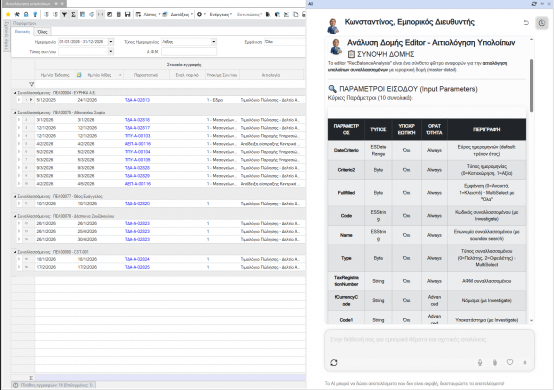Collapse the ΠΕΛ00078 customer group
Viewport: 554px width, 390px height.
coord(15,216)
